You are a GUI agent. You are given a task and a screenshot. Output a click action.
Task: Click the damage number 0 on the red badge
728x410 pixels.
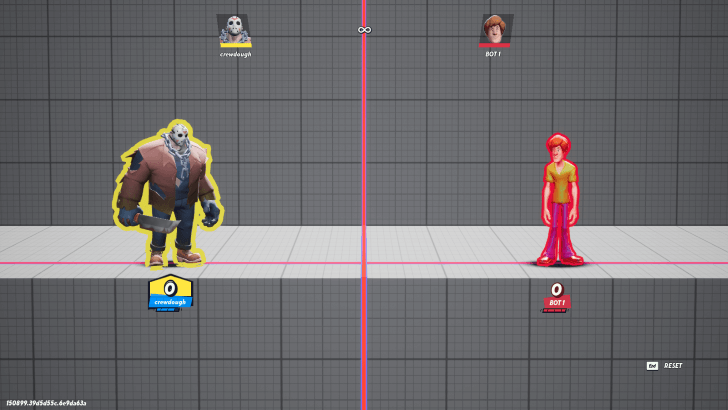pyautogui.click(x=557, y=290)
